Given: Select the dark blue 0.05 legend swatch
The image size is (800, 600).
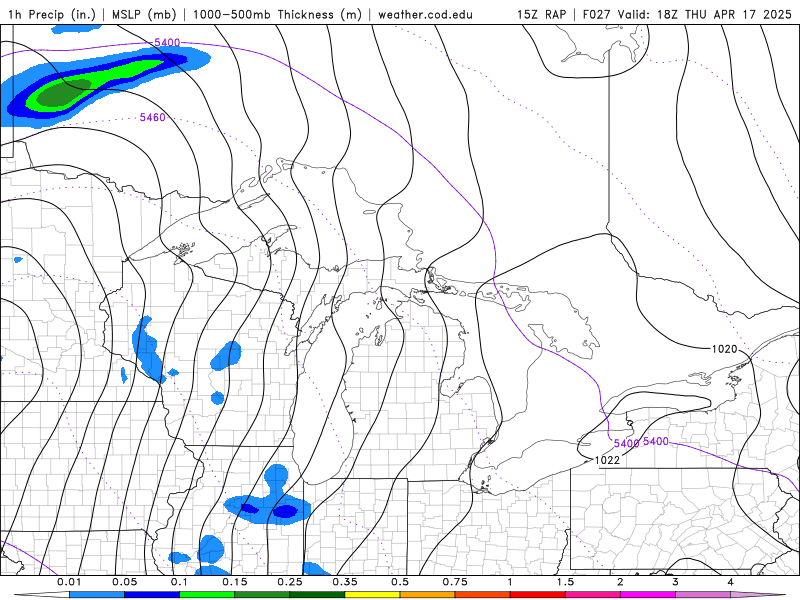Looking at the screenshot, I should point(152,595).
